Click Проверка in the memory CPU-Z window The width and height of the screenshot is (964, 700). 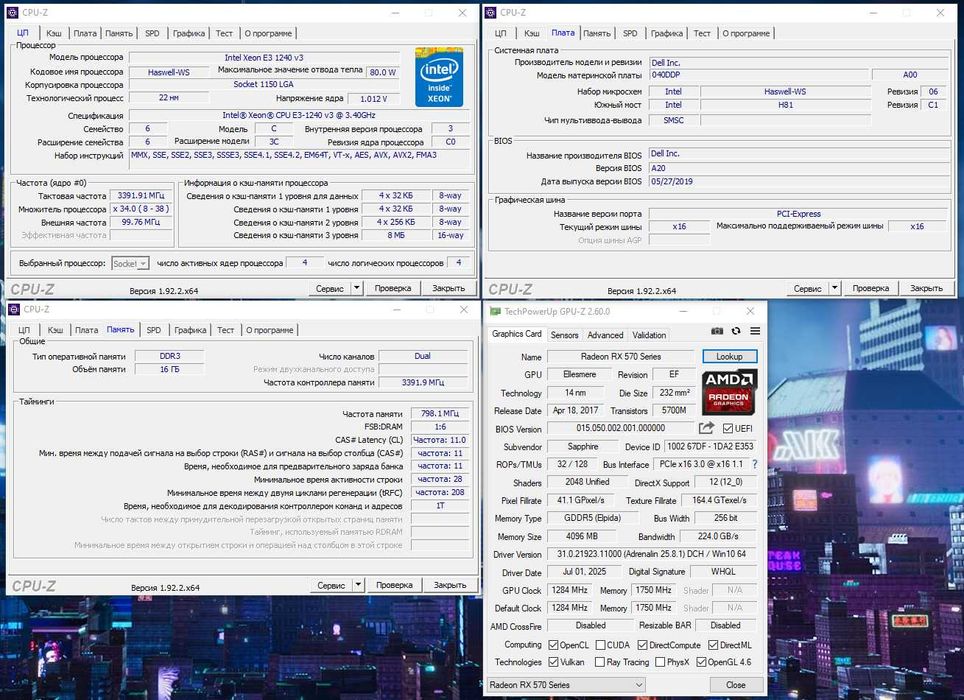394,584
